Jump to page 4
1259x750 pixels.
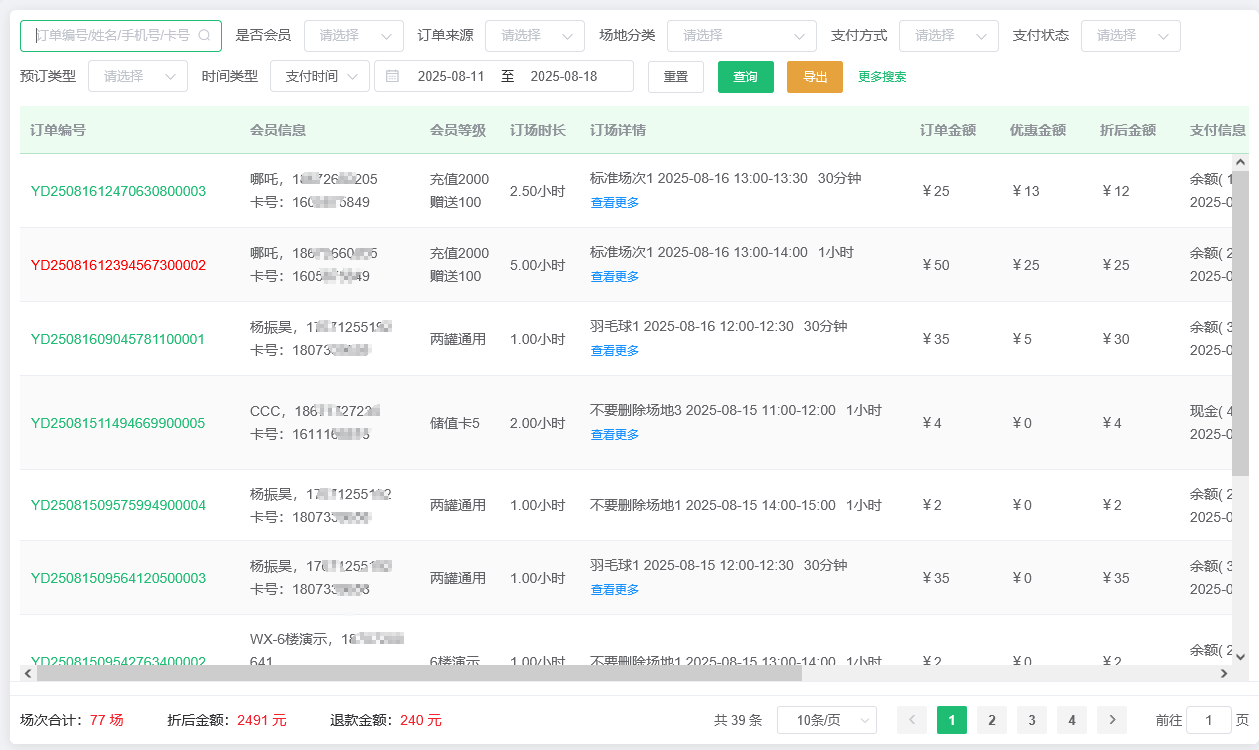click(x=1071, y=720)
